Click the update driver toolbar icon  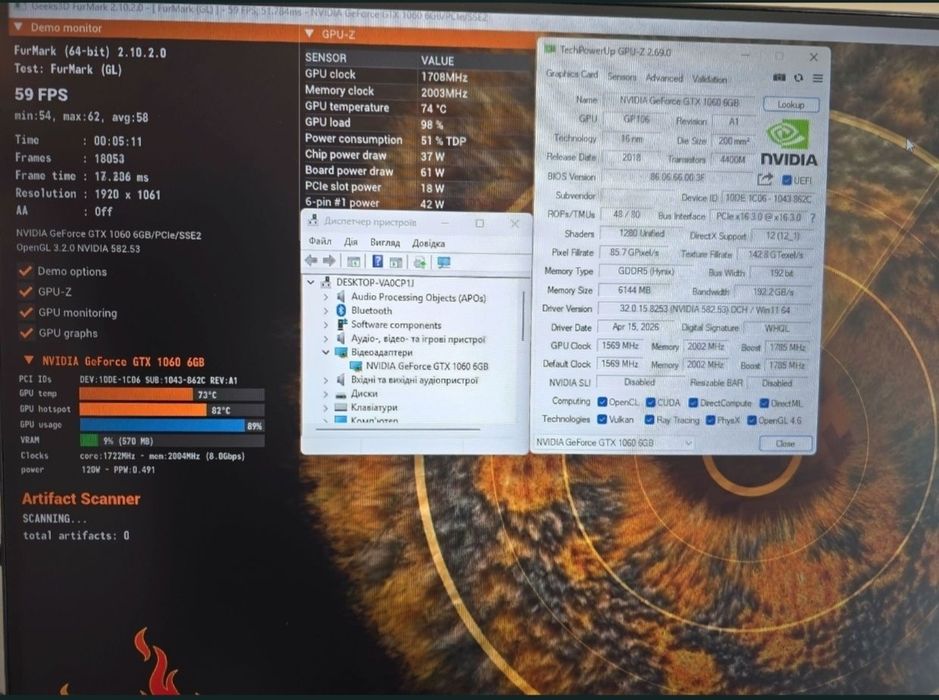pyautogui.click(x=420, y=262)
